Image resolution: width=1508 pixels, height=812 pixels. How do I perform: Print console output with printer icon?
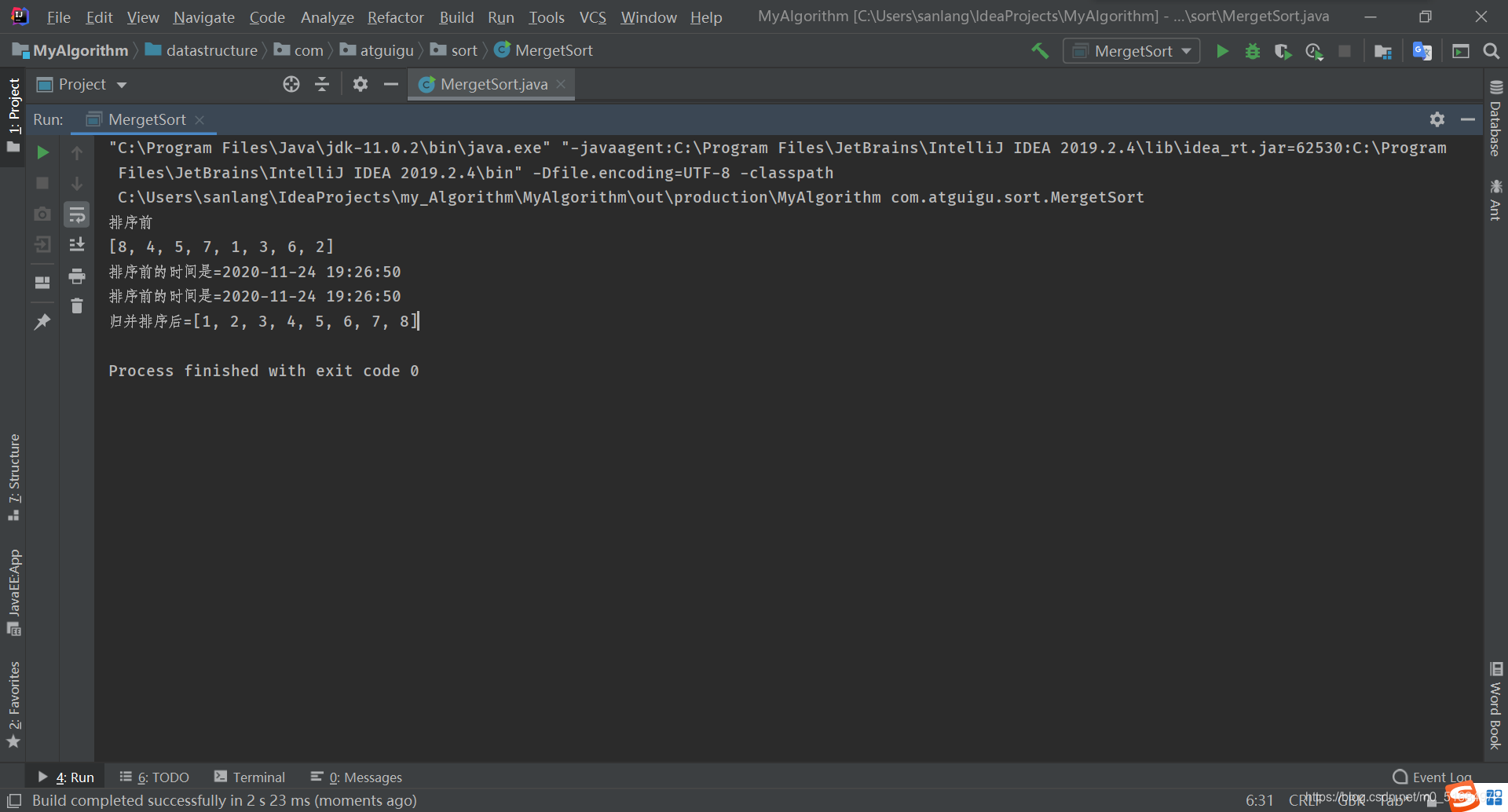[77, 276]
